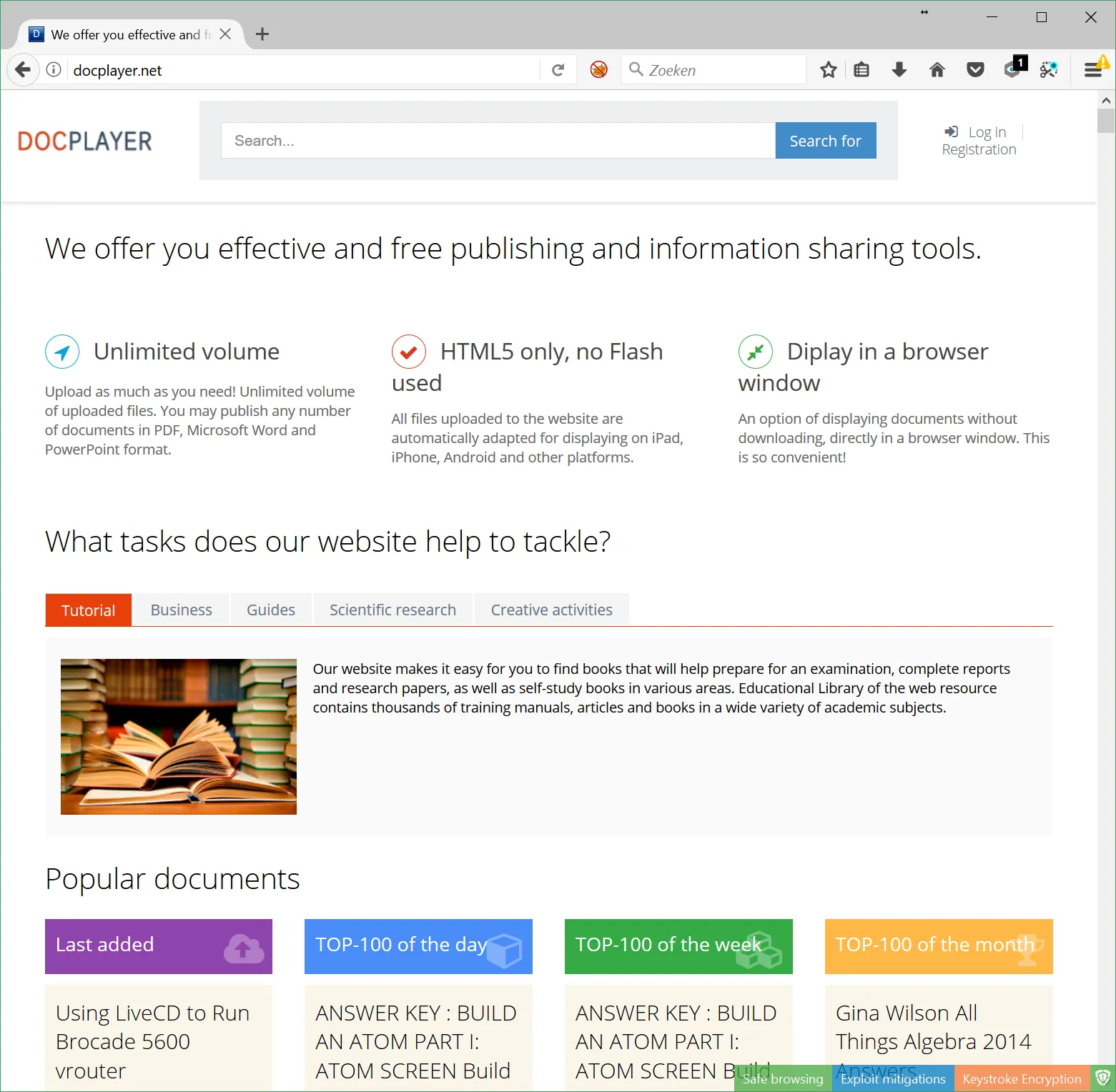Screen dimensions: 1116x1092
Task: Click the toolbar icon showing notification badge 1
Action: click(x=1013, y=69)
